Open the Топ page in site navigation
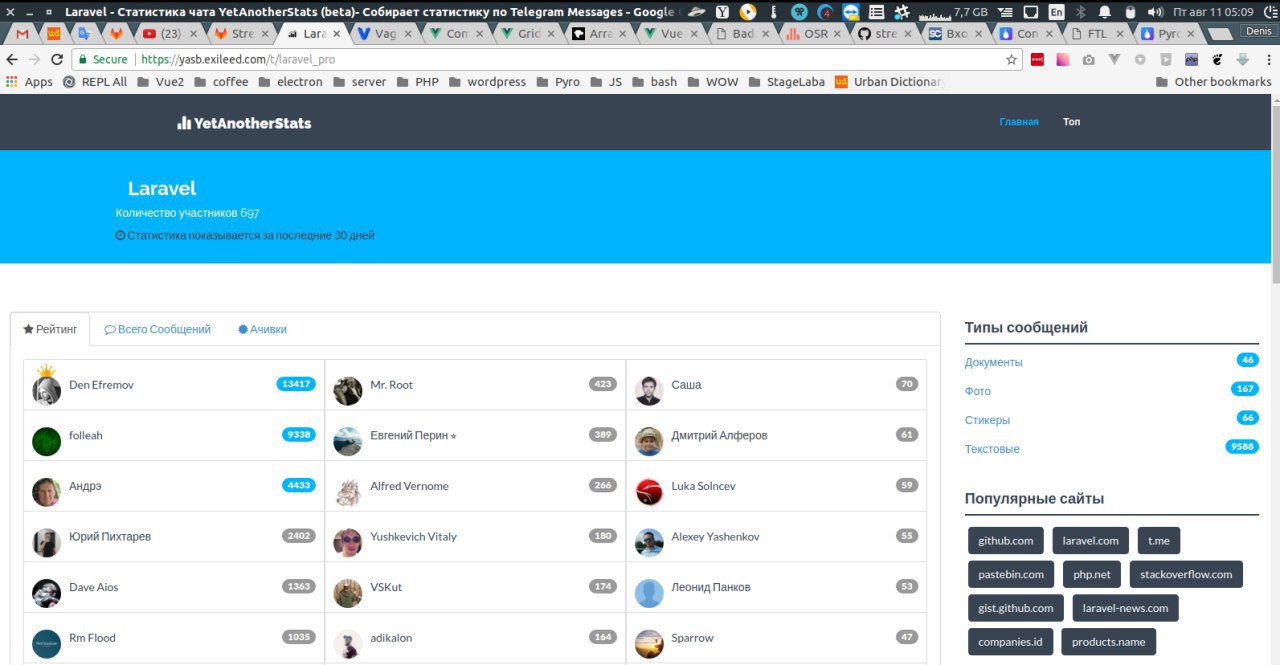The height and width of the screenshot is (665, 1280). tap(1072, 122)
